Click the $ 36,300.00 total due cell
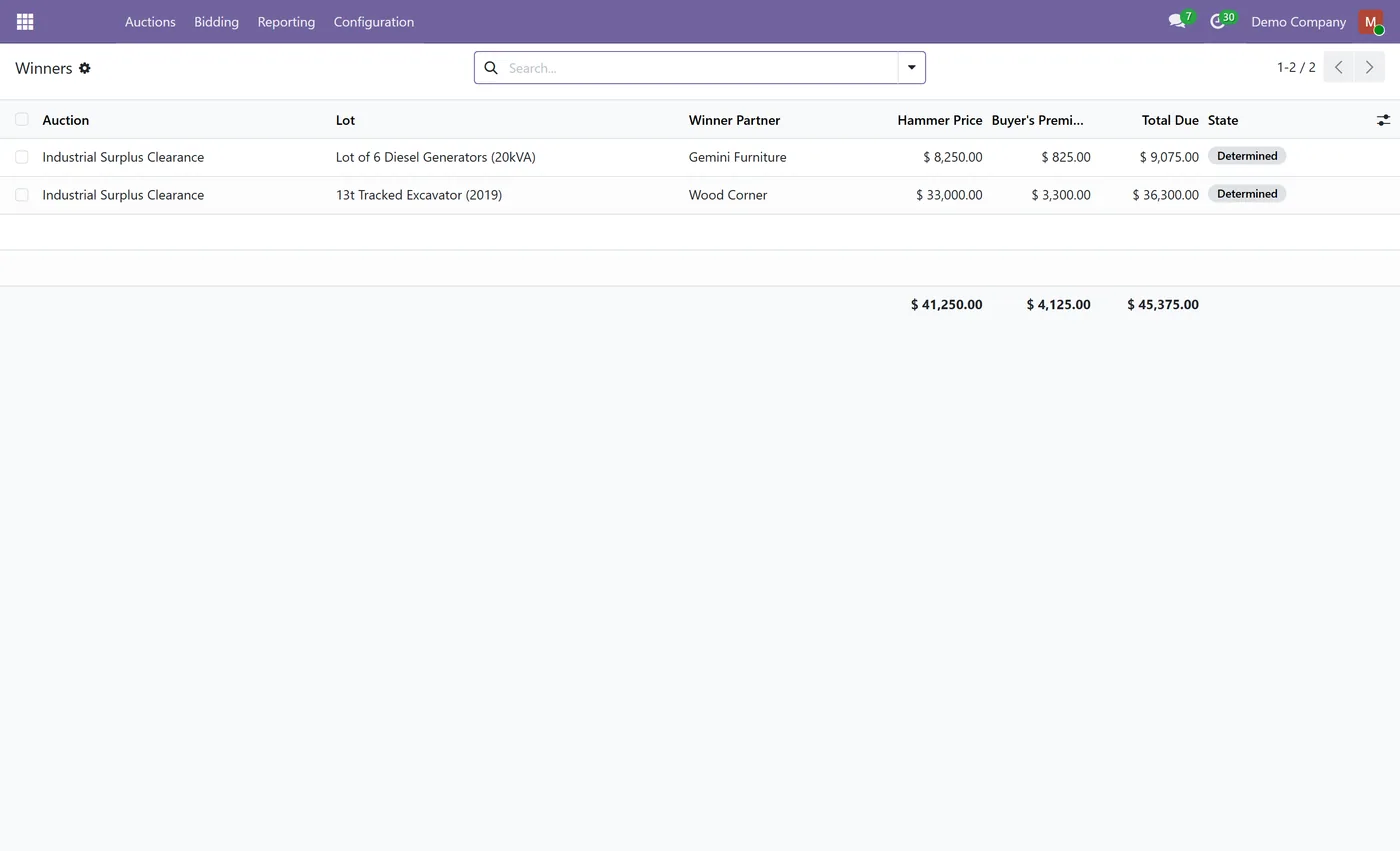 [1165, 195]
